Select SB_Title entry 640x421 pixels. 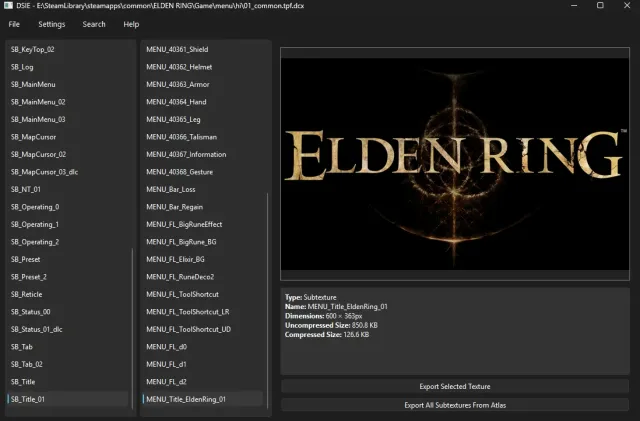tap(68, 382)
